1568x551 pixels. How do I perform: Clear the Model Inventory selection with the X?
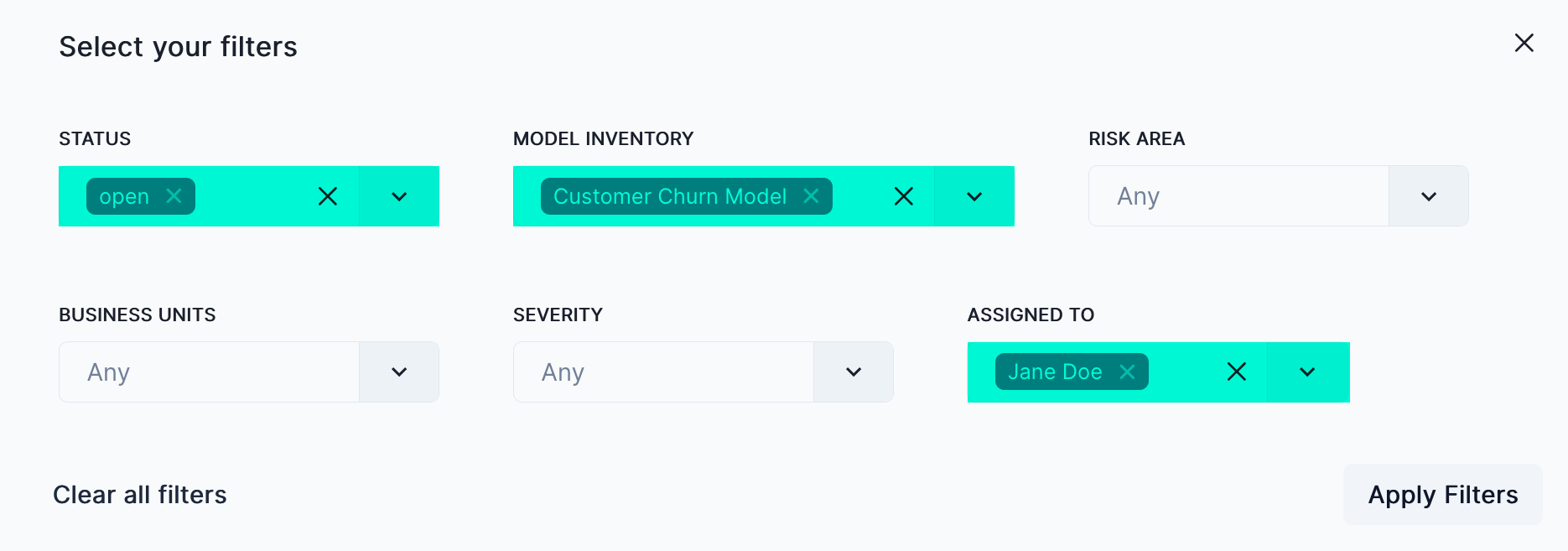904,195
